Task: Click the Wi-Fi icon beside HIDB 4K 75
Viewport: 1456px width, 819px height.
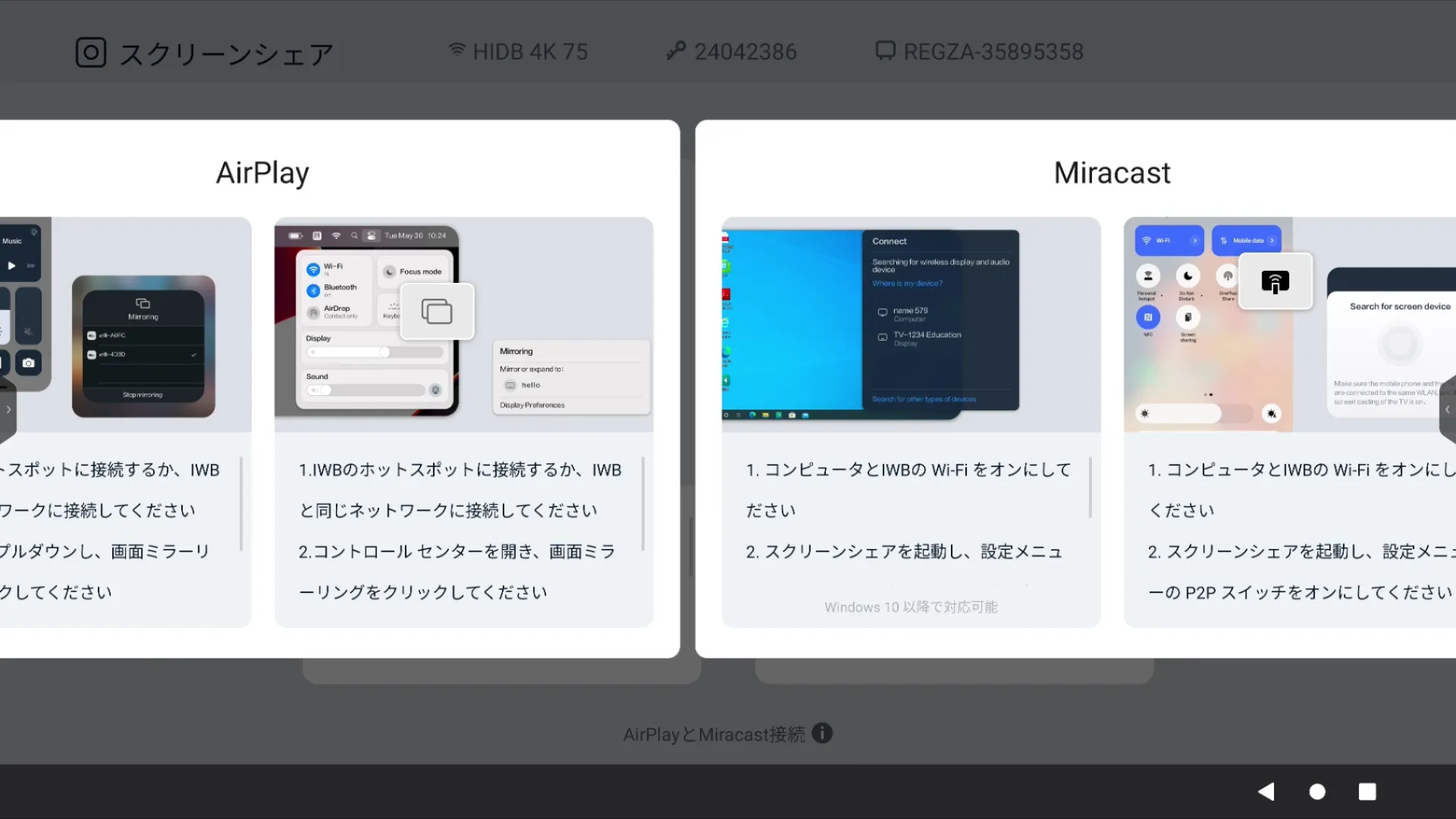Action: (457, 50)
